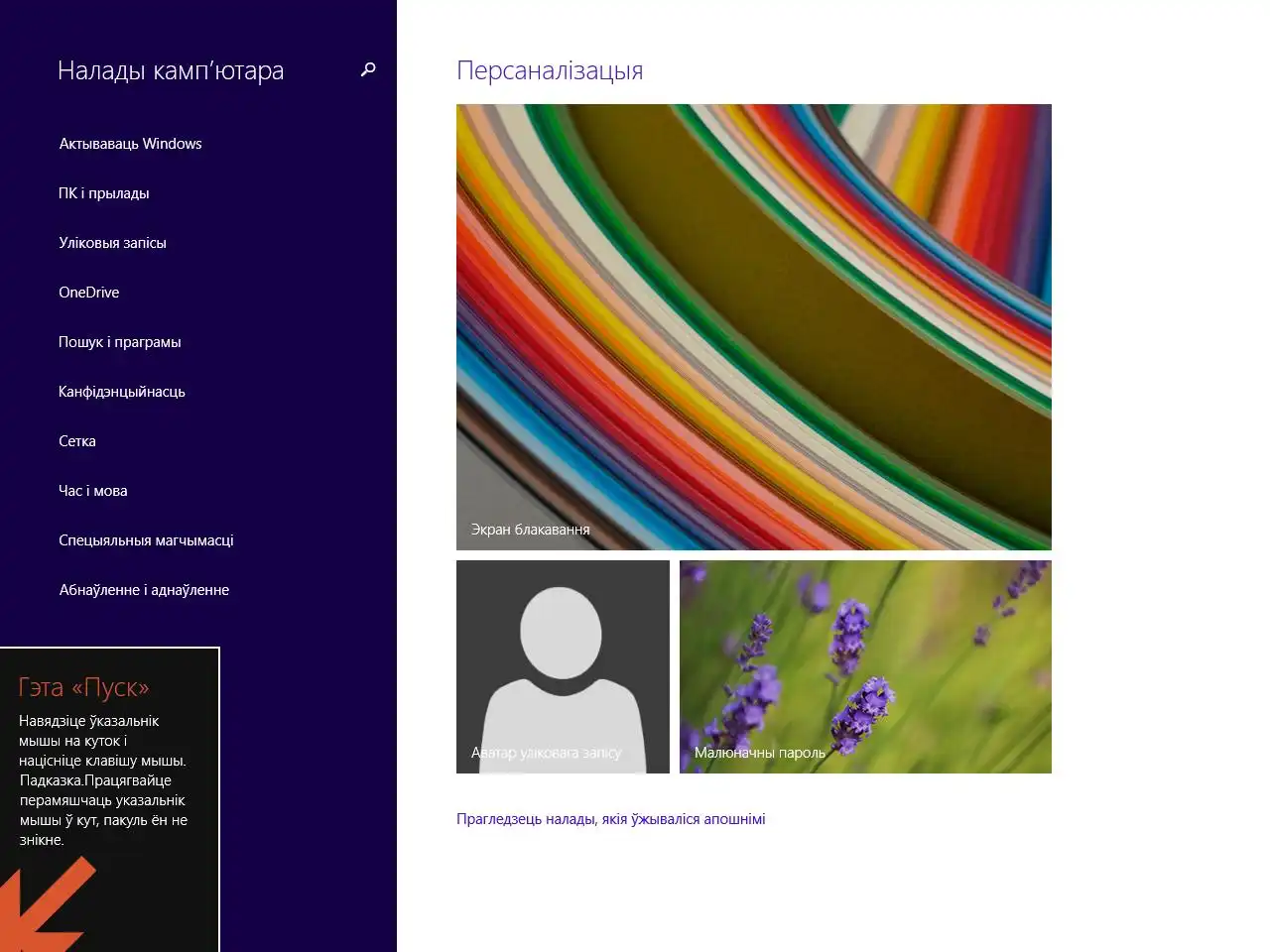Screen dimensions: 1270x952
Task: Open Актываваць Windows settings
Action: [130, 144]
